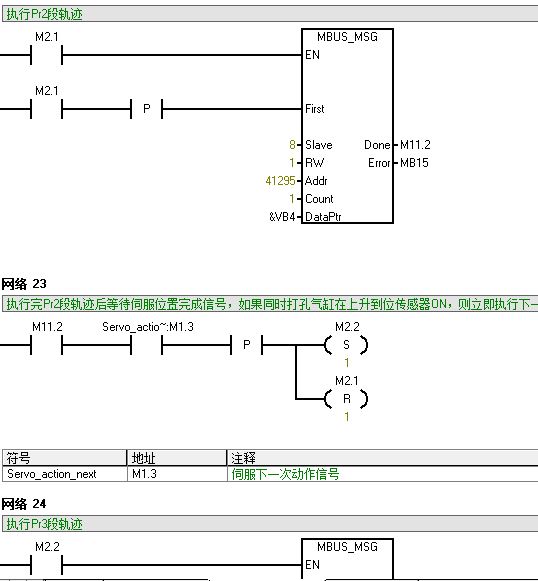Select the Servo_actio~:M1.3 contact
The width and height of the screenshot is (538, 581).
coord(147,345)
